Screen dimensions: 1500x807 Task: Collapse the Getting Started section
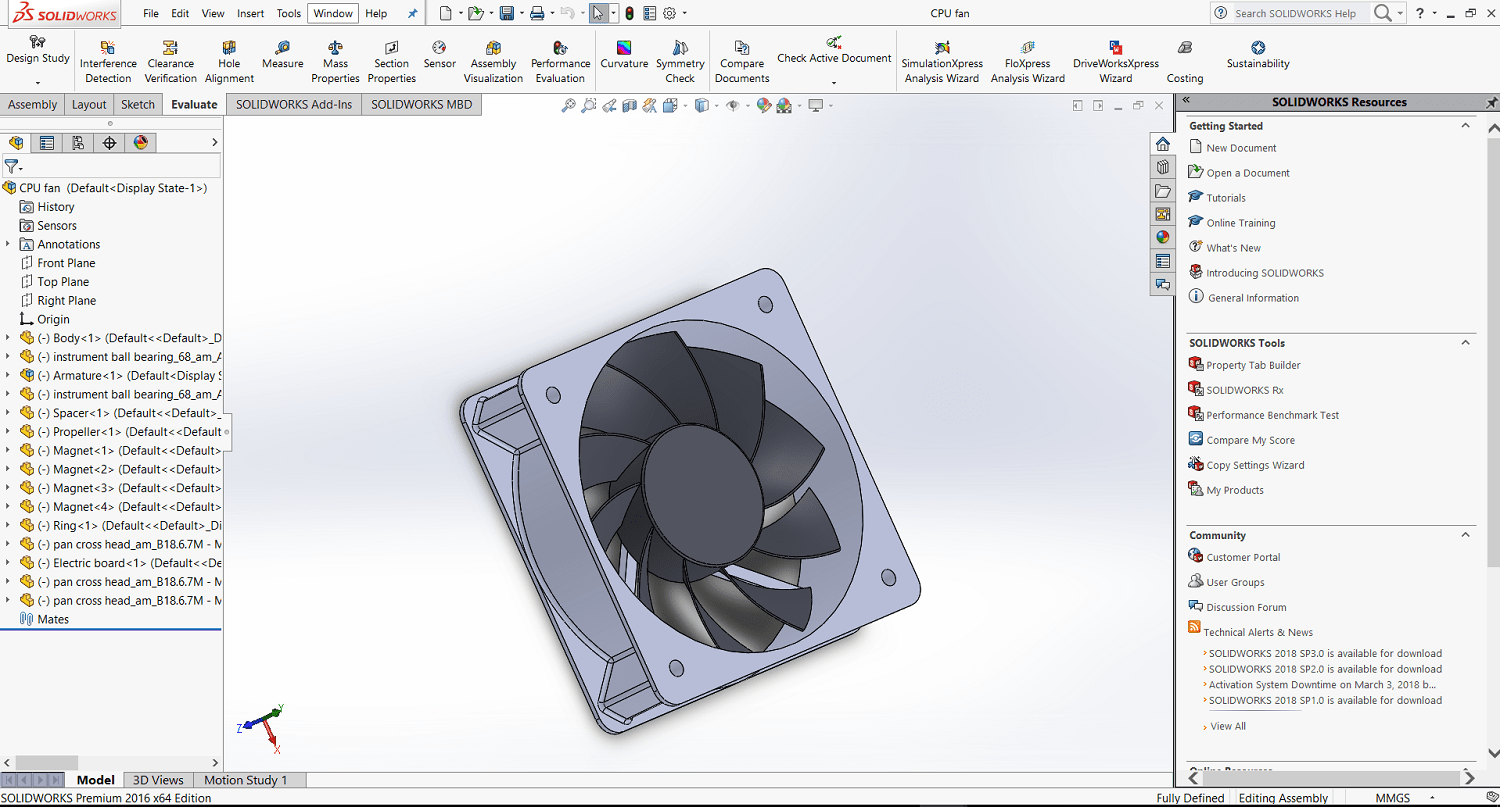pyautogui.click(x=1466, y=126)
